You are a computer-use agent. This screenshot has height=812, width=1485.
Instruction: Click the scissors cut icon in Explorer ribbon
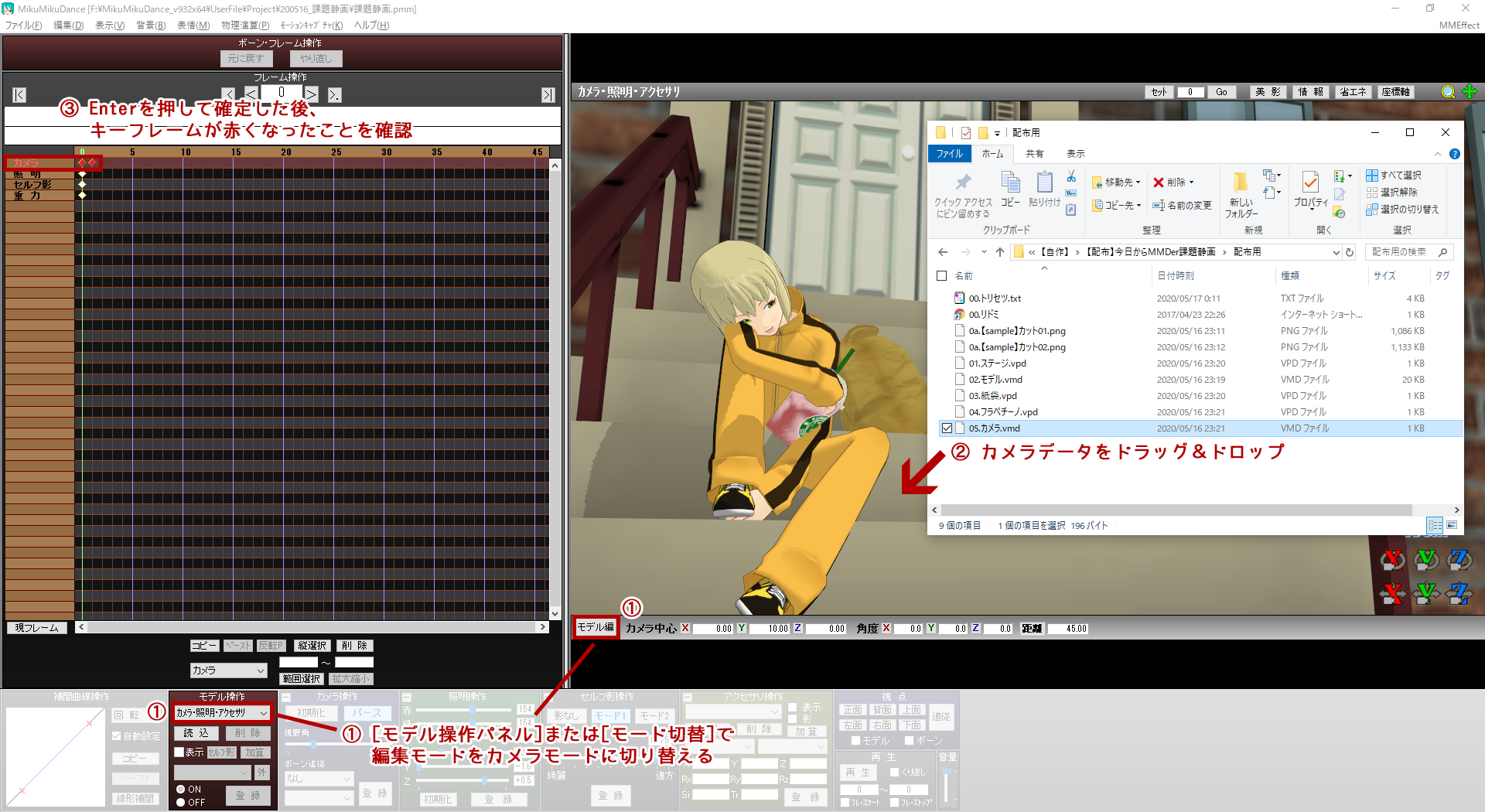click(1071, 176)
